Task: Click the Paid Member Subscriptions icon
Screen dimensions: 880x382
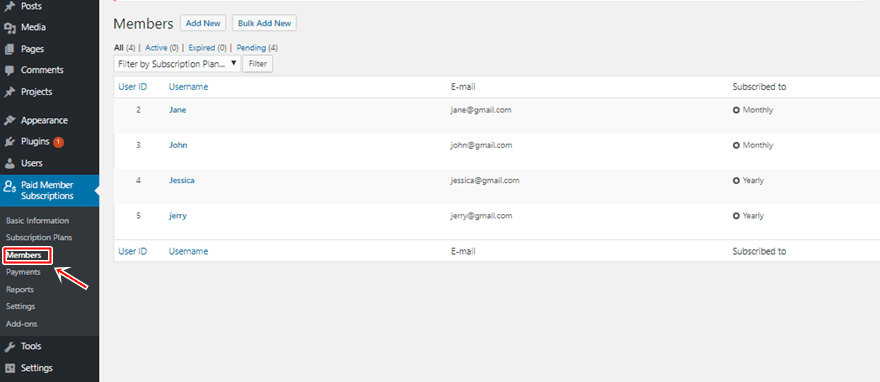Action: point(10,186)
